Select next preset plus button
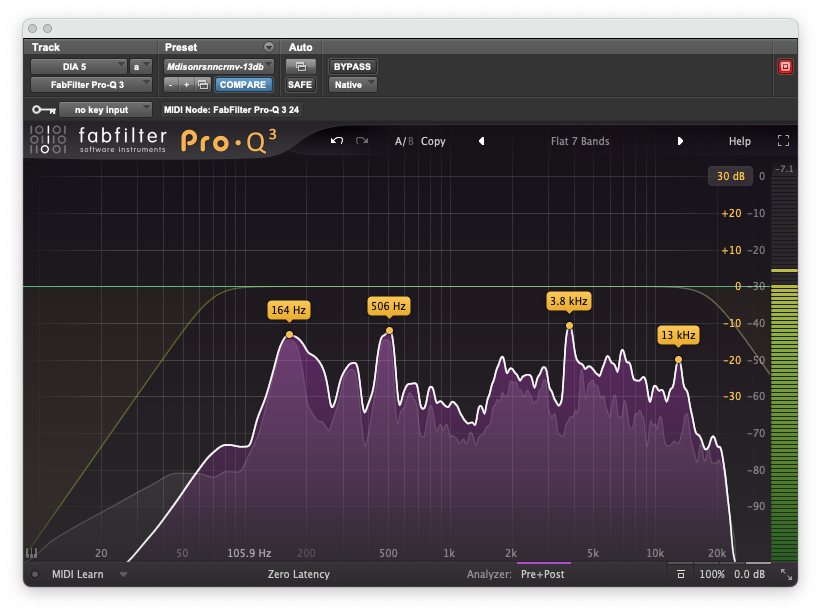 (186, 84)
